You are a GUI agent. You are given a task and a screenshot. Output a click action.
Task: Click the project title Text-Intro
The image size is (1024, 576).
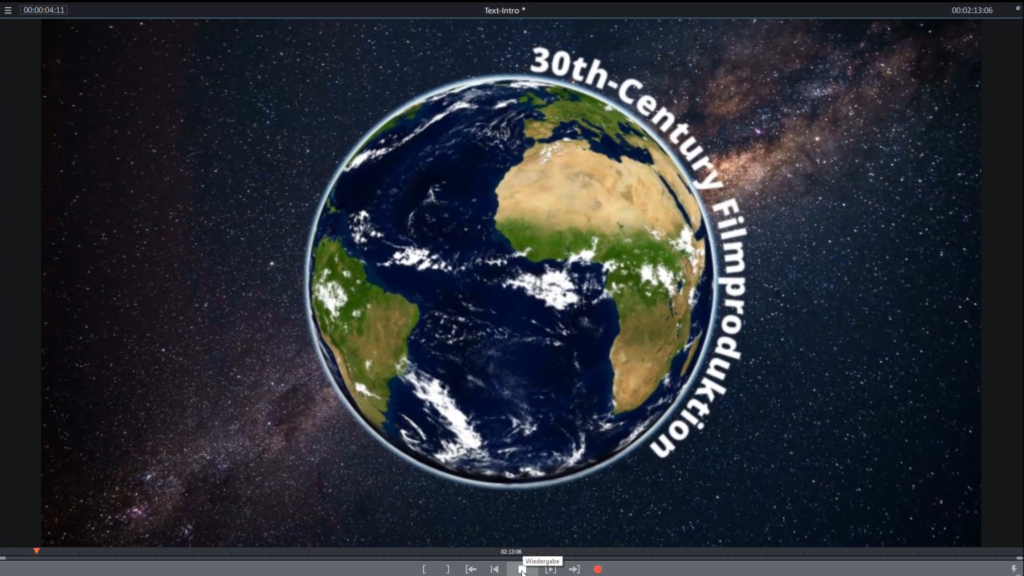click(x=504, y=10)
